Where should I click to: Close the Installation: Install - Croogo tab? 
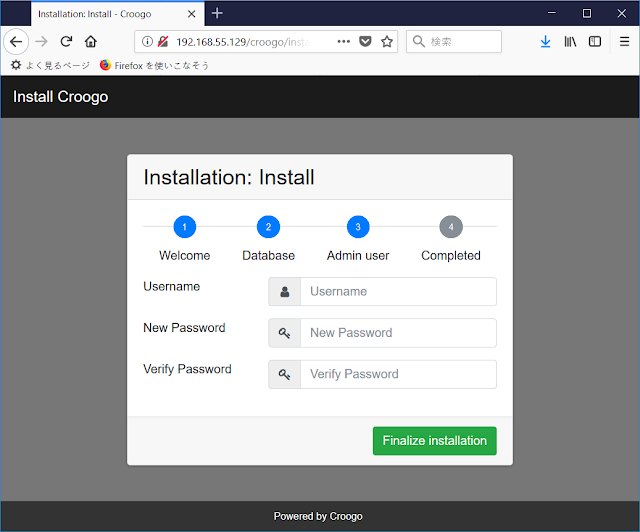coord(191,14)
